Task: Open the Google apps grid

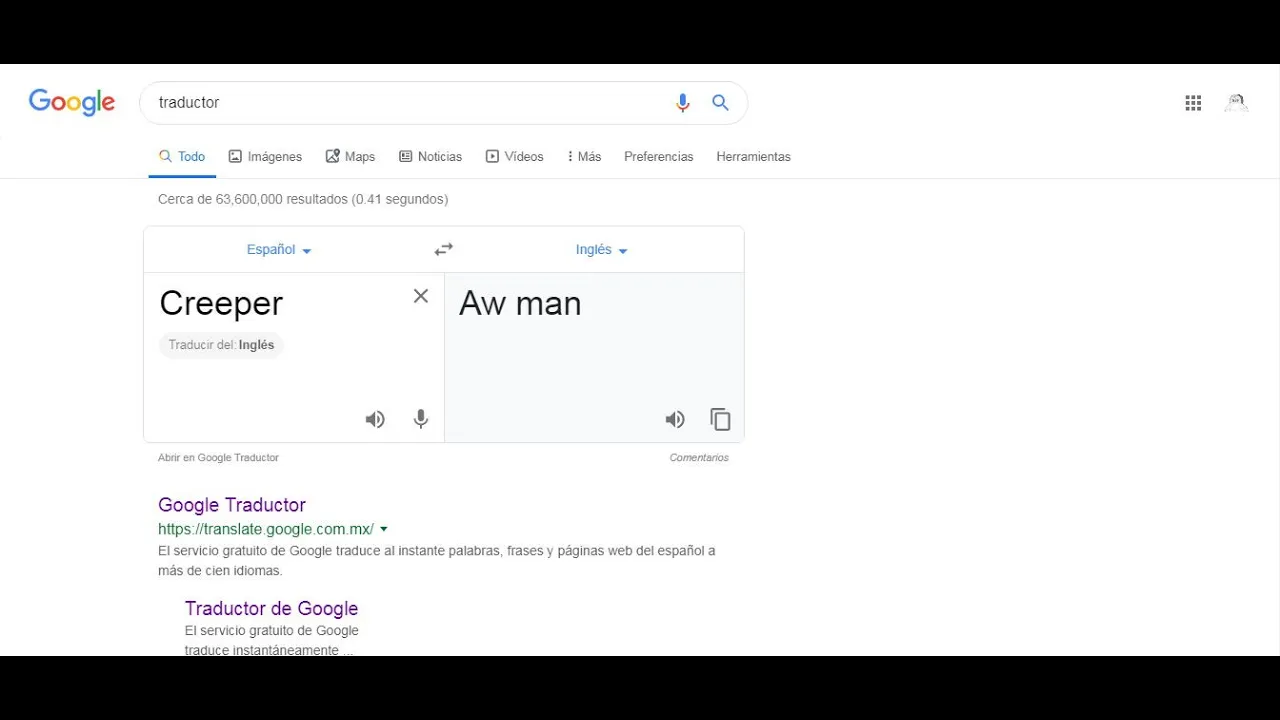Action: pyautogui.click(x=1193, y=103)
